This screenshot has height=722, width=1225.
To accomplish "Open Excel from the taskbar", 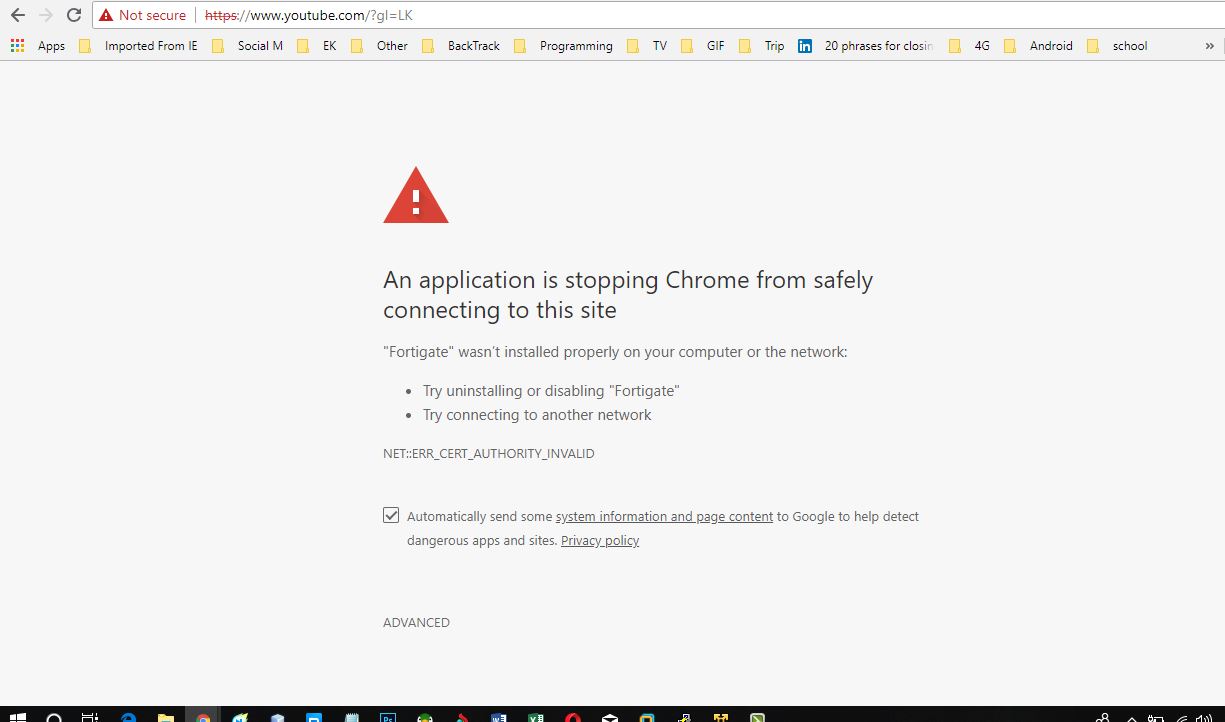I will pyautogui.click(x=536, y=716).
